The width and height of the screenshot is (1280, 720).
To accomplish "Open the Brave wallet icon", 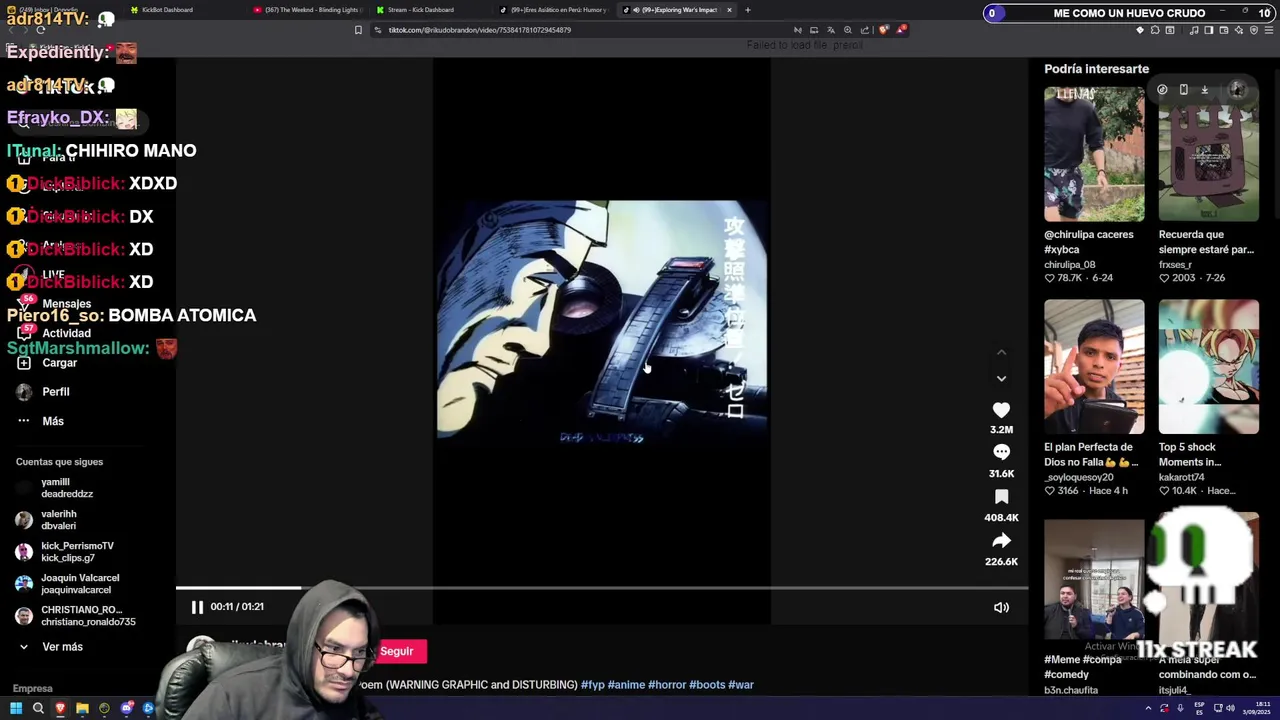I will click(1224, 30).
